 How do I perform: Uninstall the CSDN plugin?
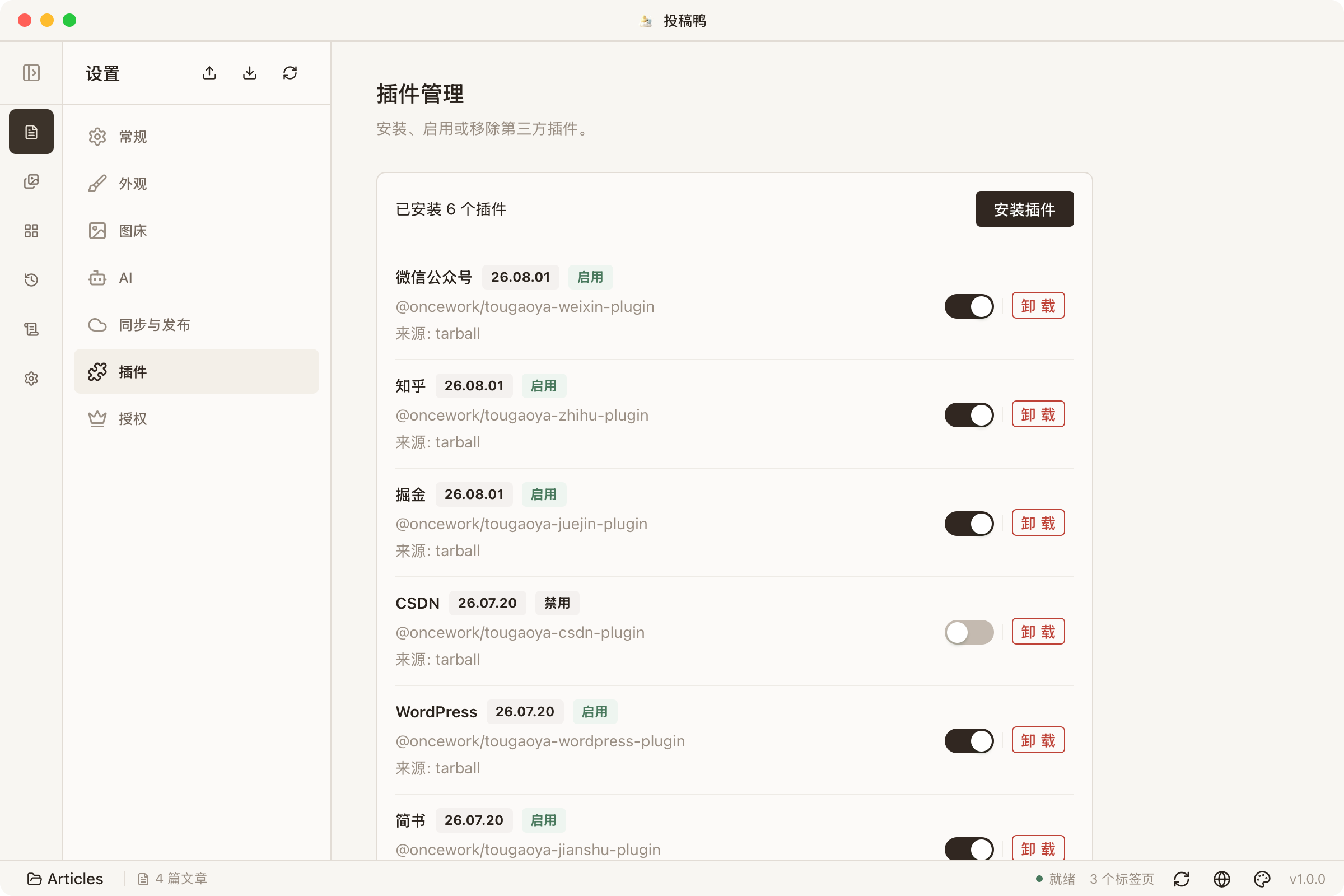pos(1038,632)
